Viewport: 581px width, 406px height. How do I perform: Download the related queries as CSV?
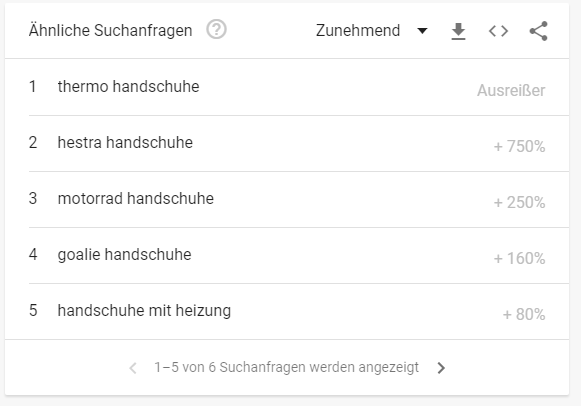coord(458,31)
